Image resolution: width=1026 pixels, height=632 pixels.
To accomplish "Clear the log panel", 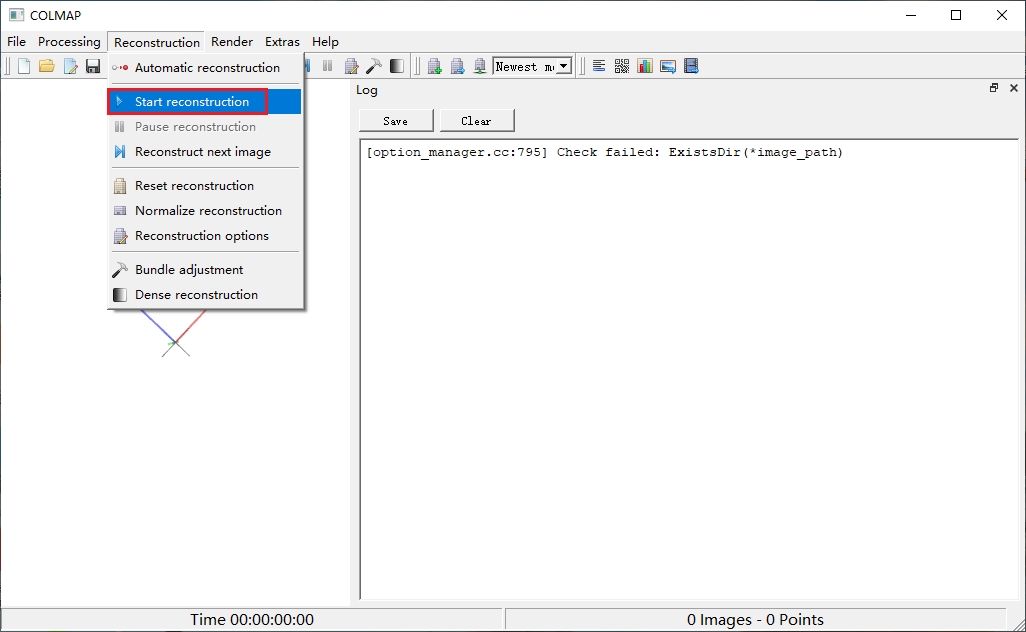I will (x=476, y=121).
